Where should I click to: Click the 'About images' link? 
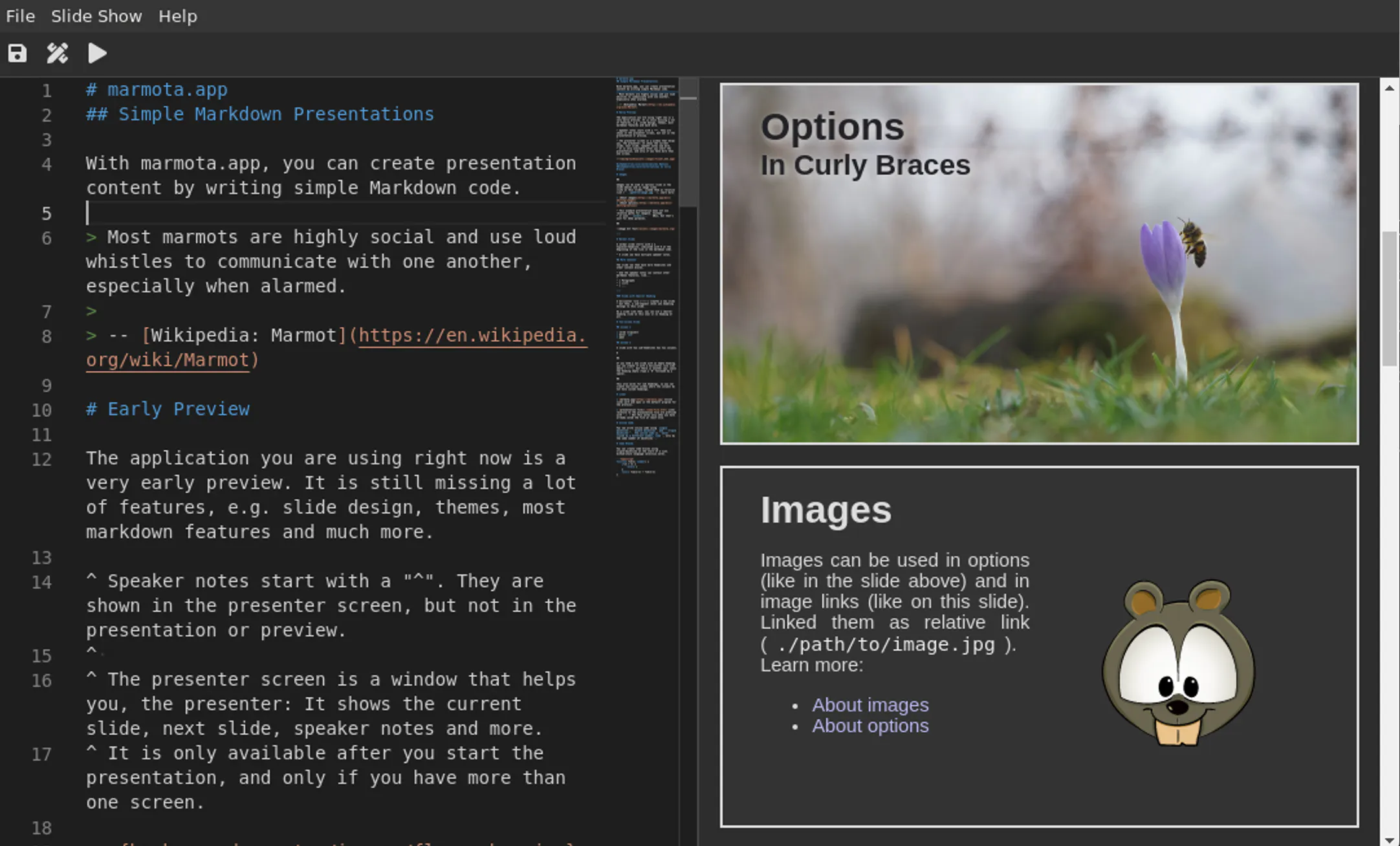[870, 704]
